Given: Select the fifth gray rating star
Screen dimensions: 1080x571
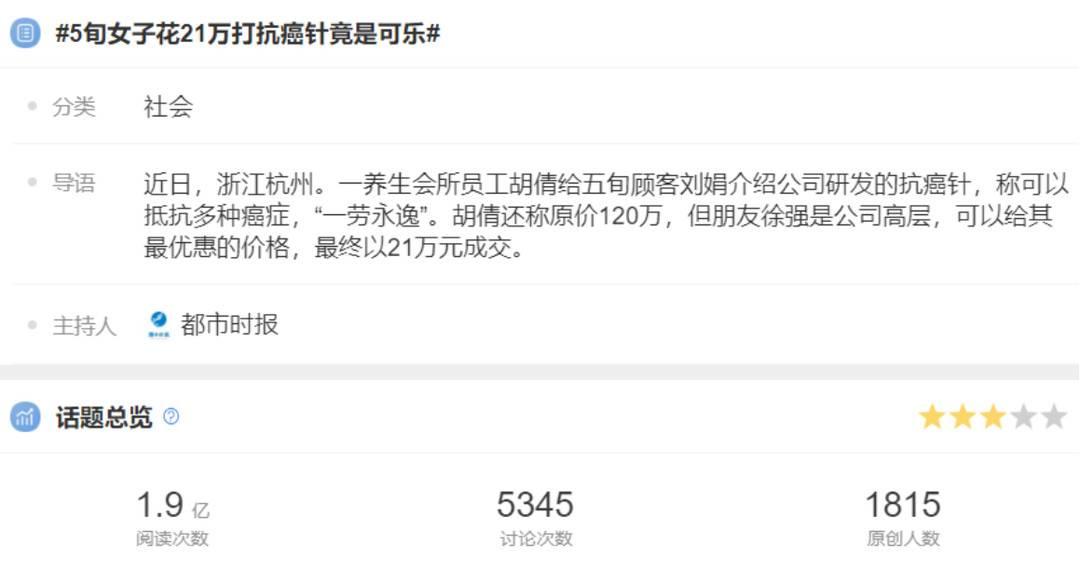Looking at the screenshot, I should click(x=1054, y=417).
